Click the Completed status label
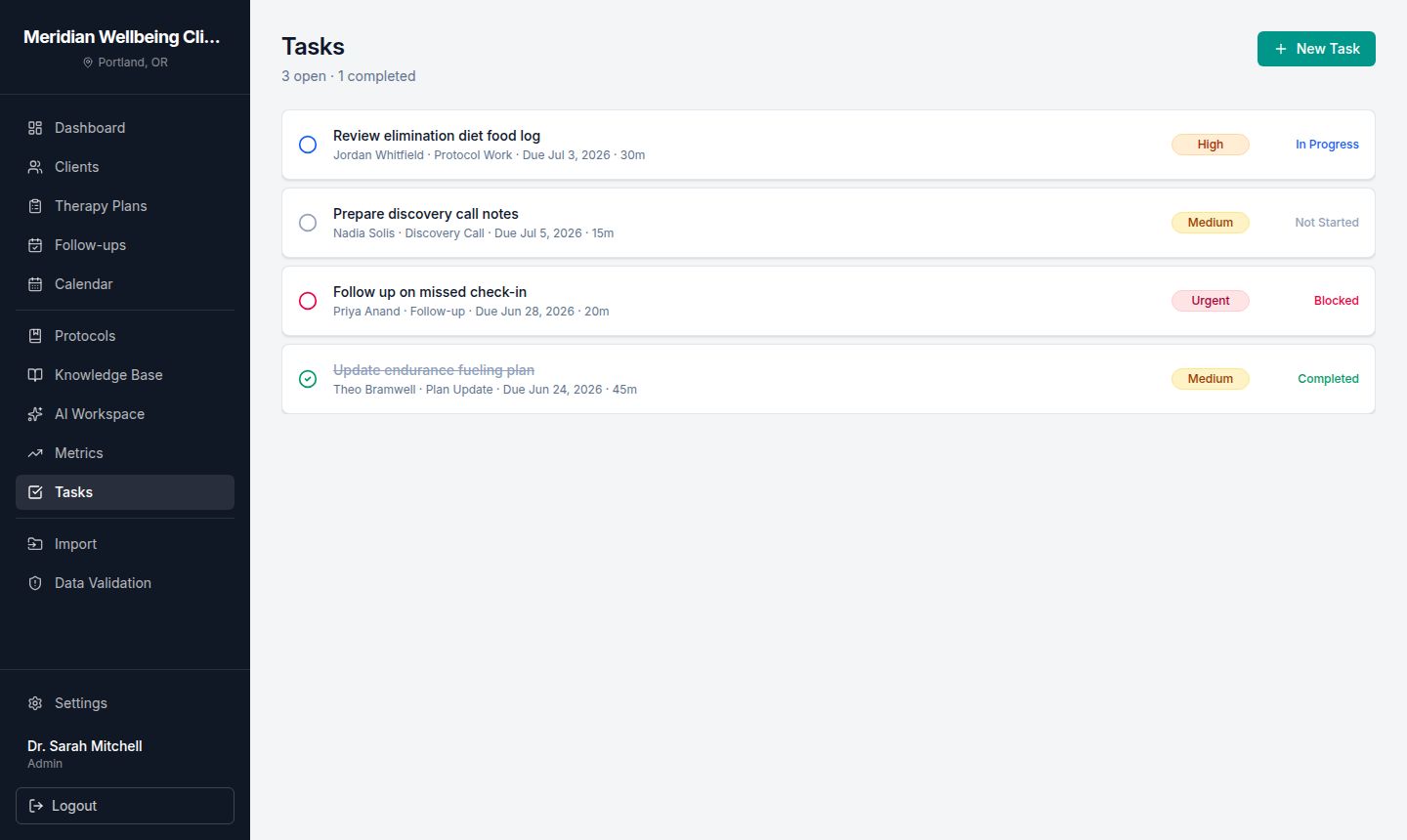 point(1328,379)
